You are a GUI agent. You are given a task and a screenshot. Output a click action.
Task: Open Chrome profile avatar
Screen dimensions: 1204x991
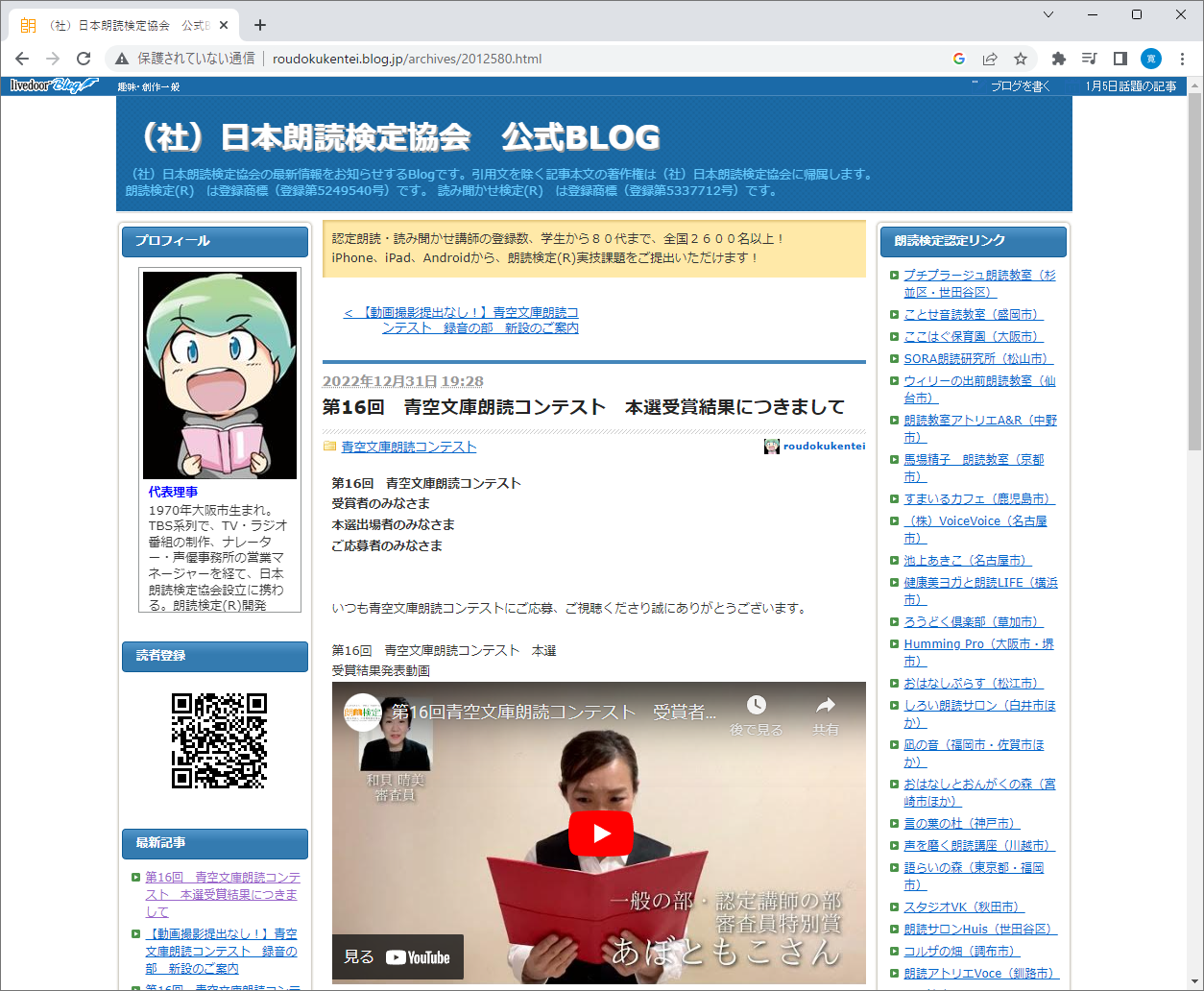[1151, 59]
